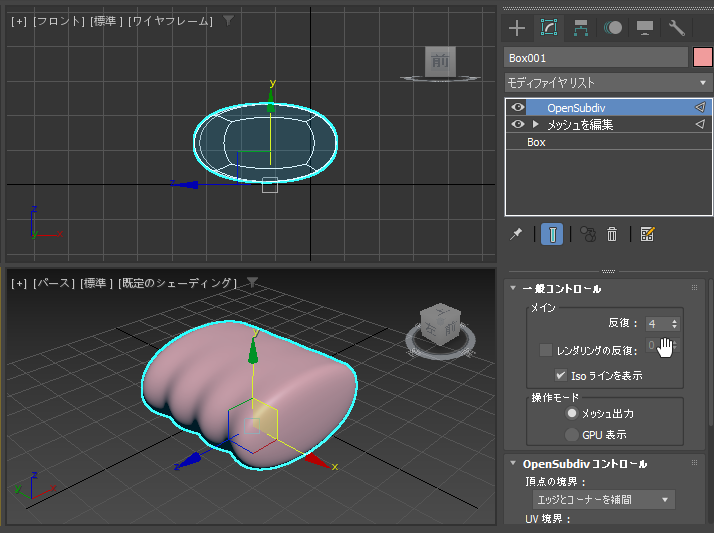Click the blue Z axis gizmo arrow in perspective

pos(189,460)
